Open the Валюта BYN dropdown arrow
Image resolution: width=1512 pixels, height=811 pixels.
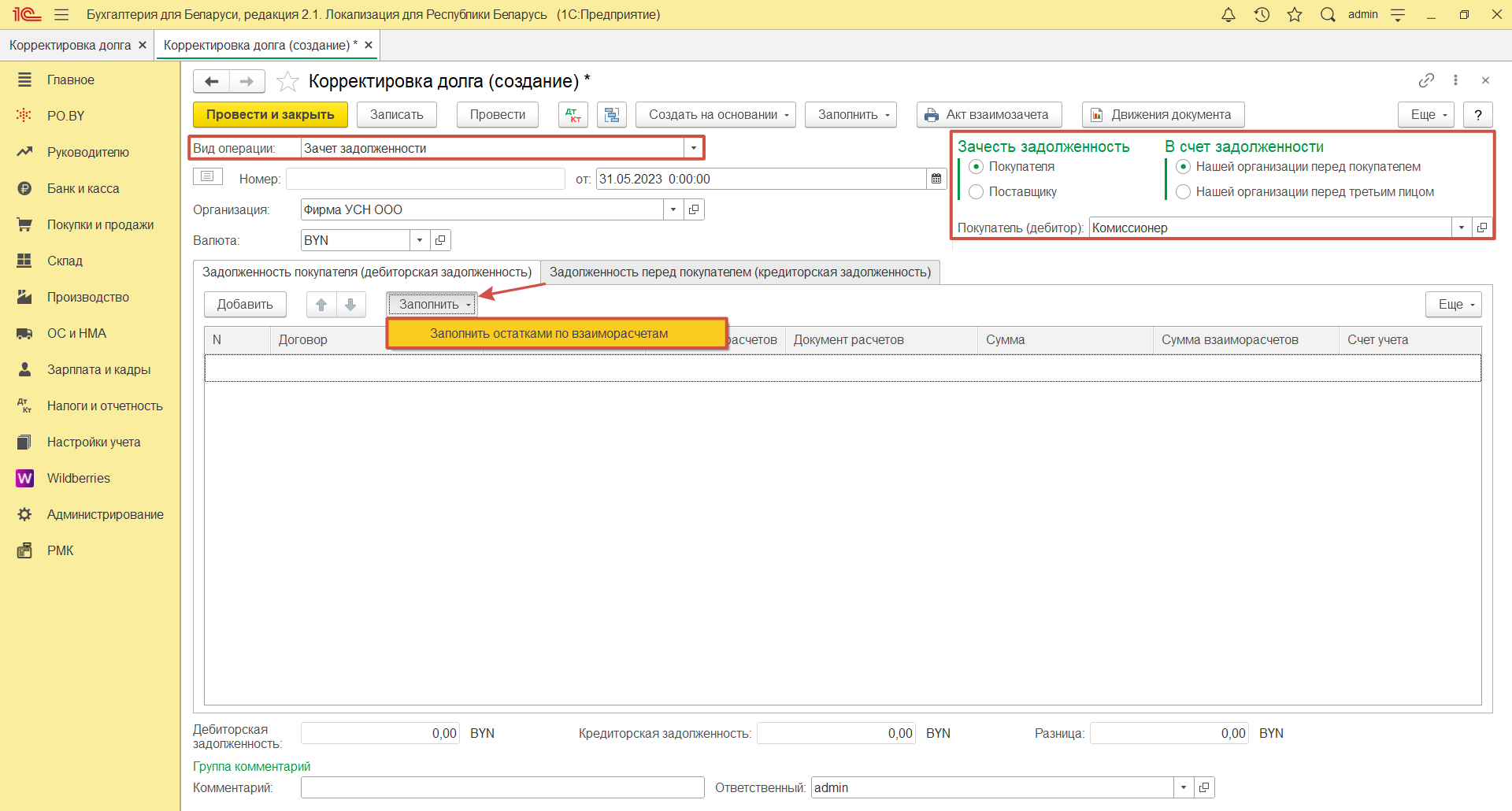click(x=420, y=240)
